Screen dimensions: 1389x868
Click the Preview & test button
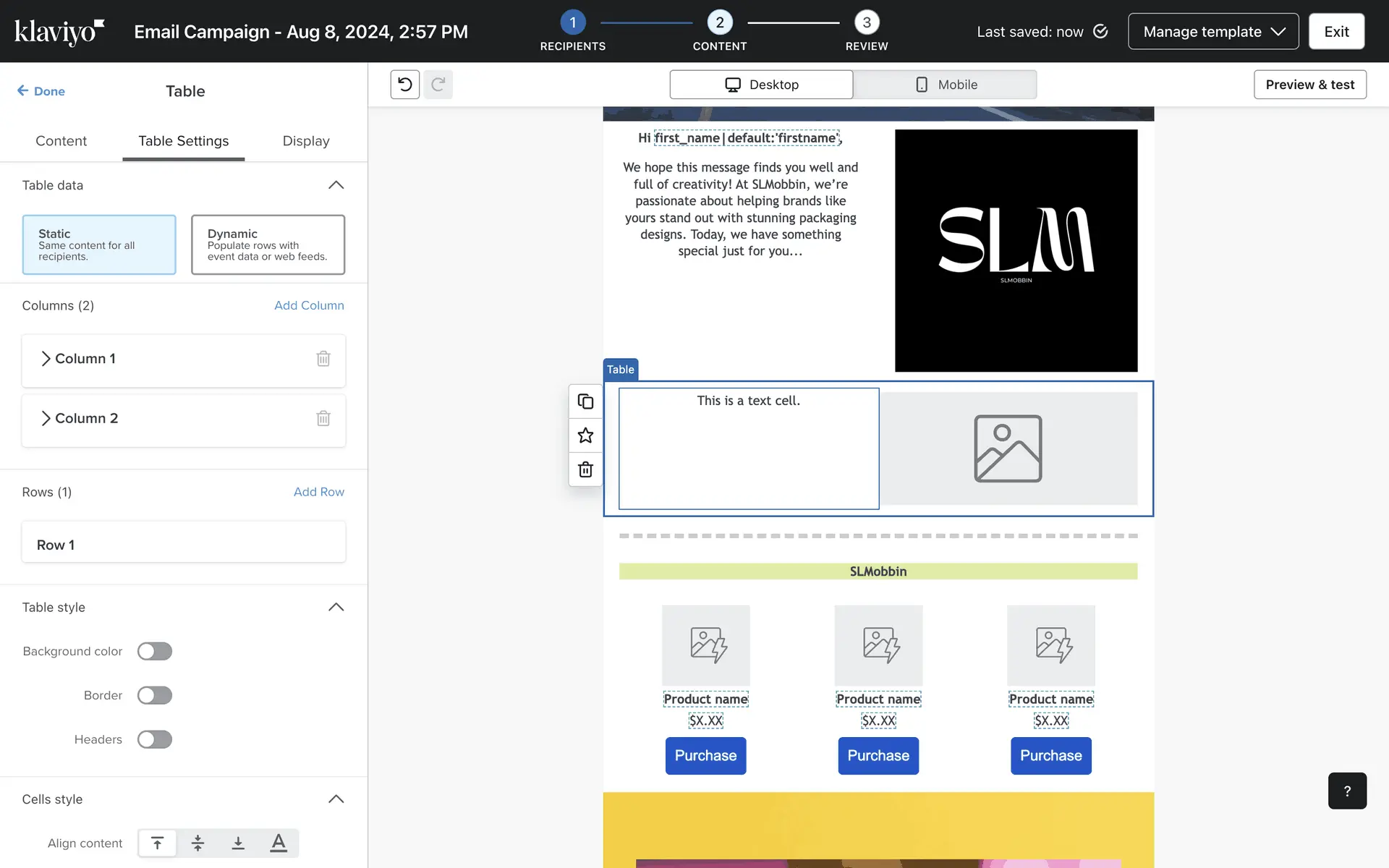[x=1309, y=85]
